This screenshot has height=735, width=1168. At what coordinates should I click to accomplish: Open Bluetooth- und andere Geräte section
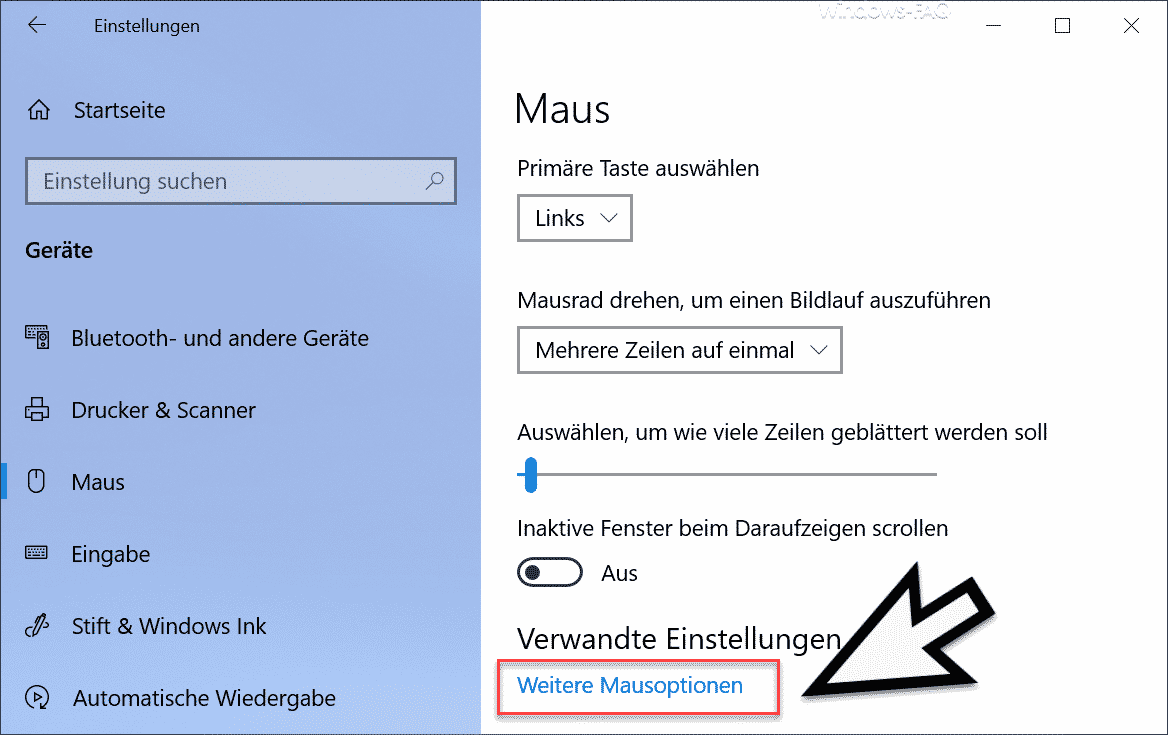point(220,338)
